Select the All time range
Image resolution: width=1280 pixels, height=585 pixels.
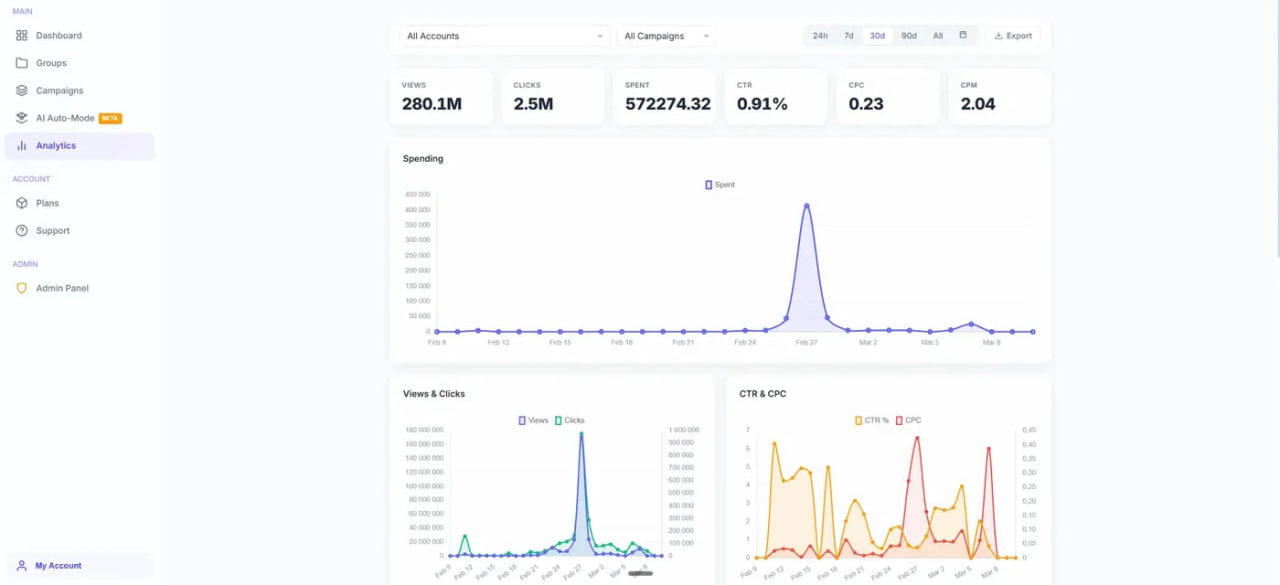[x=938, y=36]
